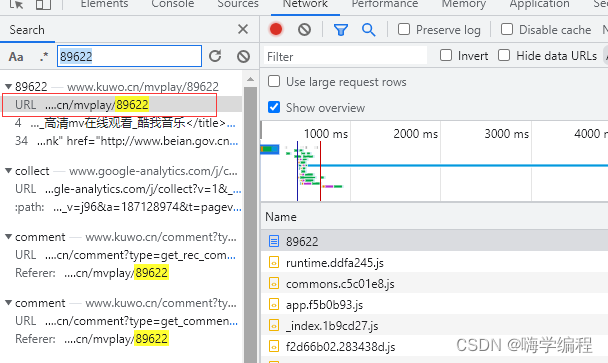Select URL comment?type=get_rec_com result
Image resolution: width=608 pixels, height=363 pixels.
122,255
